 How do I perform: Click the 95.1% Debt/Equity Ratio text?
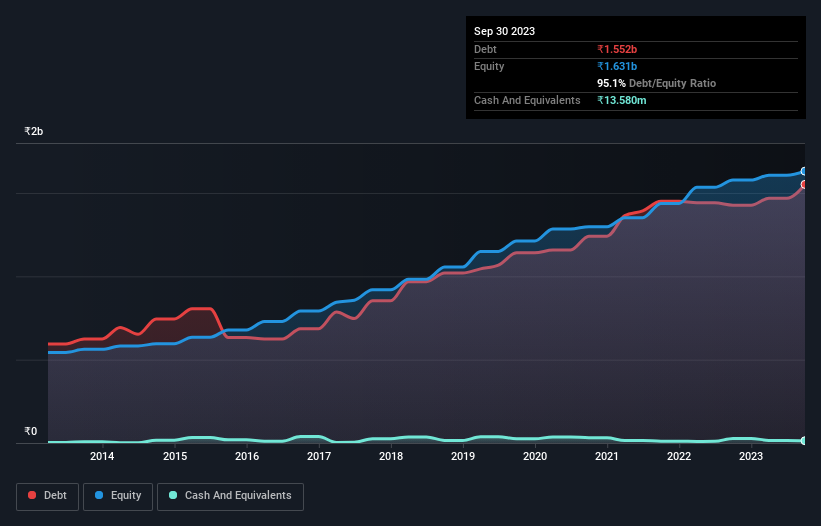pyautogui.click(x=656, y=83)
